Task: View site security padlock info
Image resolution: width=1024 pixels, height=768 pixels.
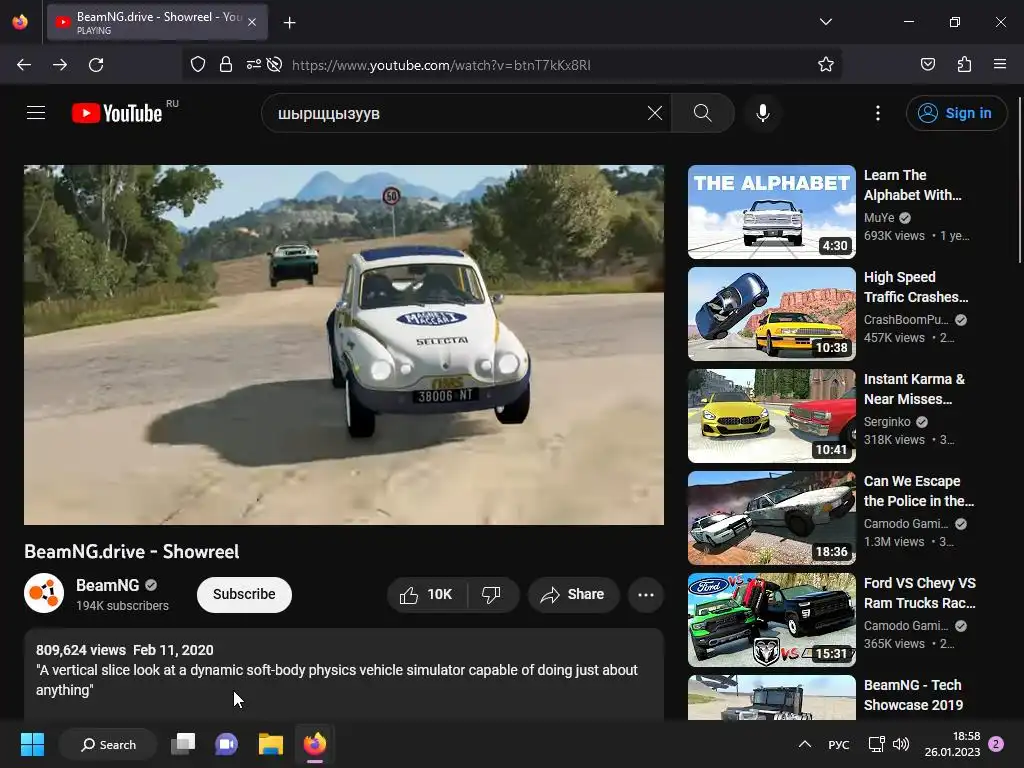Action: tap(226, 65)
